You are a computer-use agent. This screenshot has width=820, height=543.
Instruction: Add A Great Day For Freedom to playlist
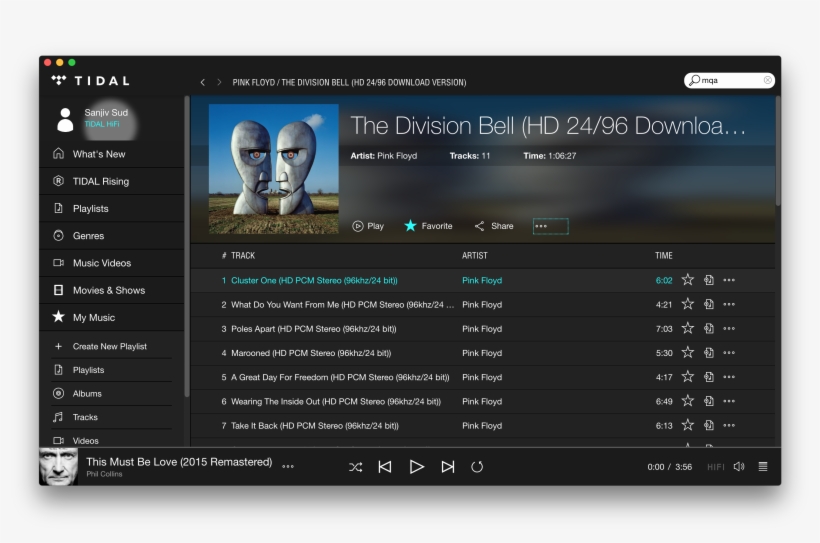[709, 377]
